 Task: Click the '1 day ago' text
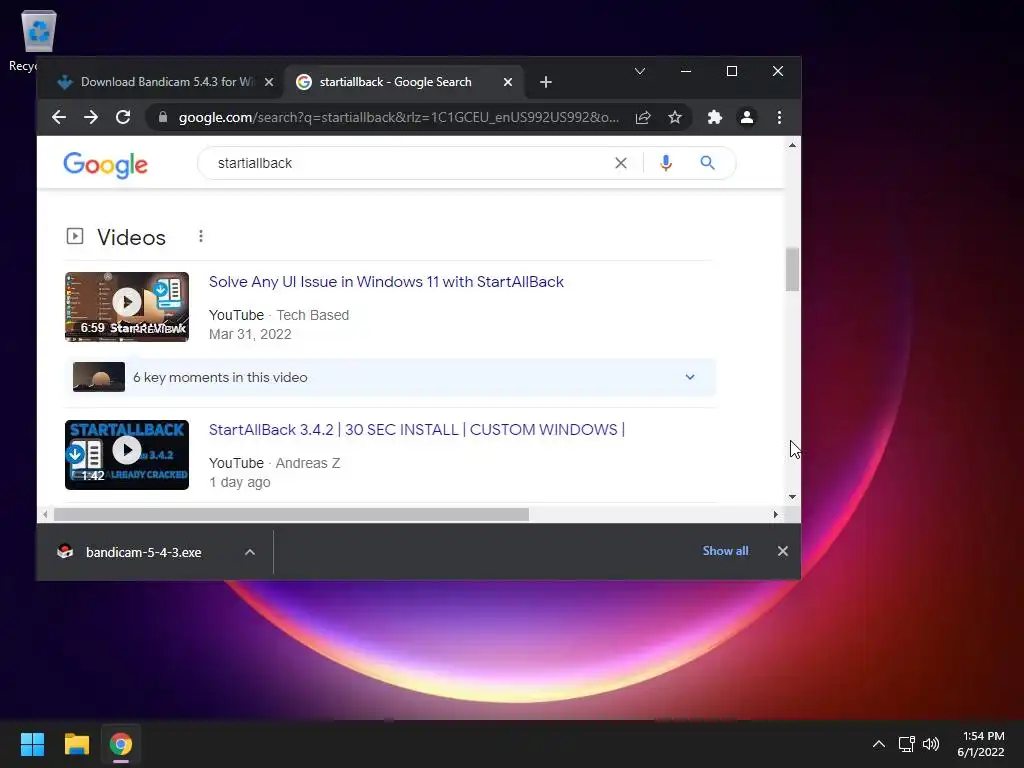pos(240,483)
